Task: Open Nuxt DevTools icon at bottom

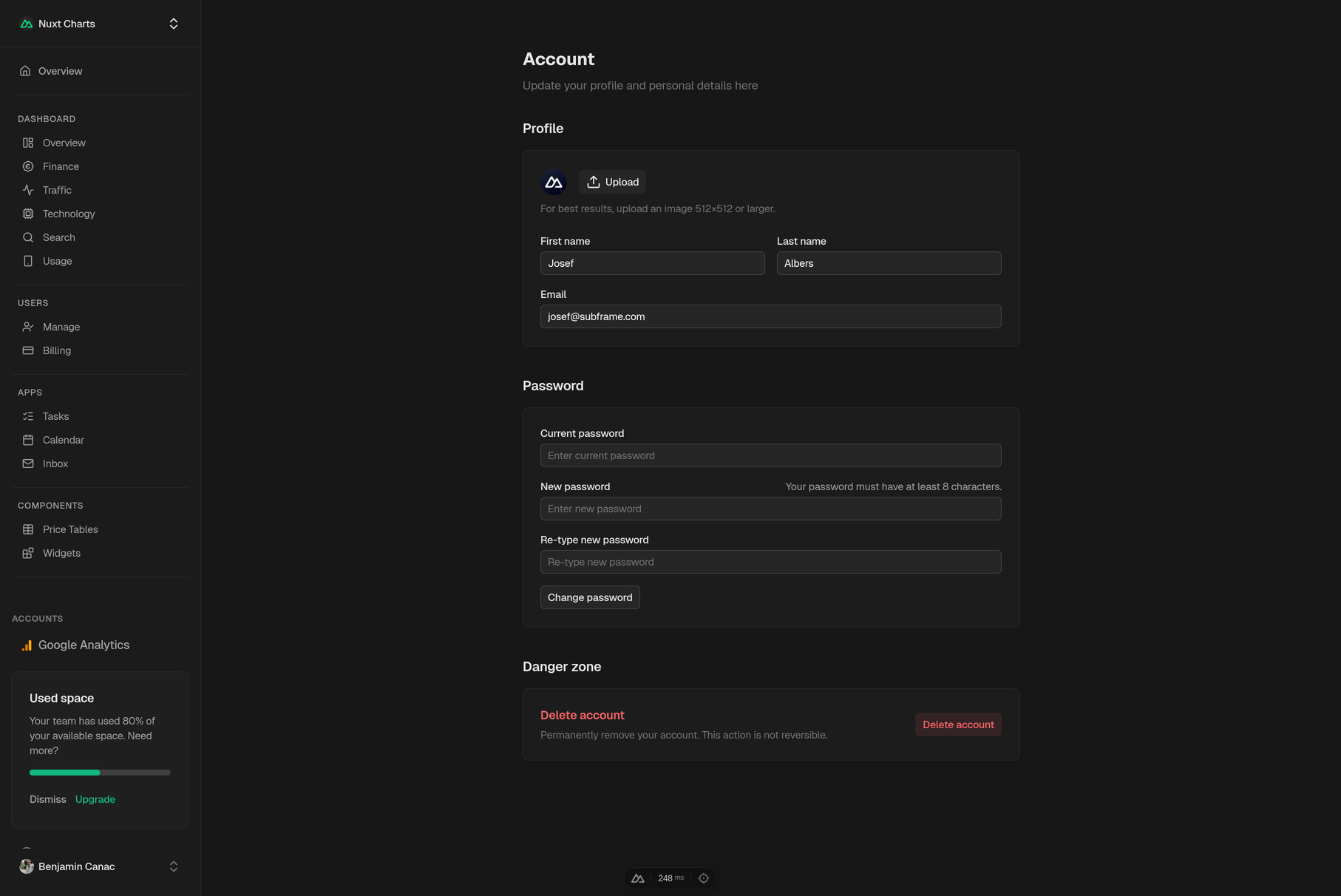Action: tap(638, 878)
